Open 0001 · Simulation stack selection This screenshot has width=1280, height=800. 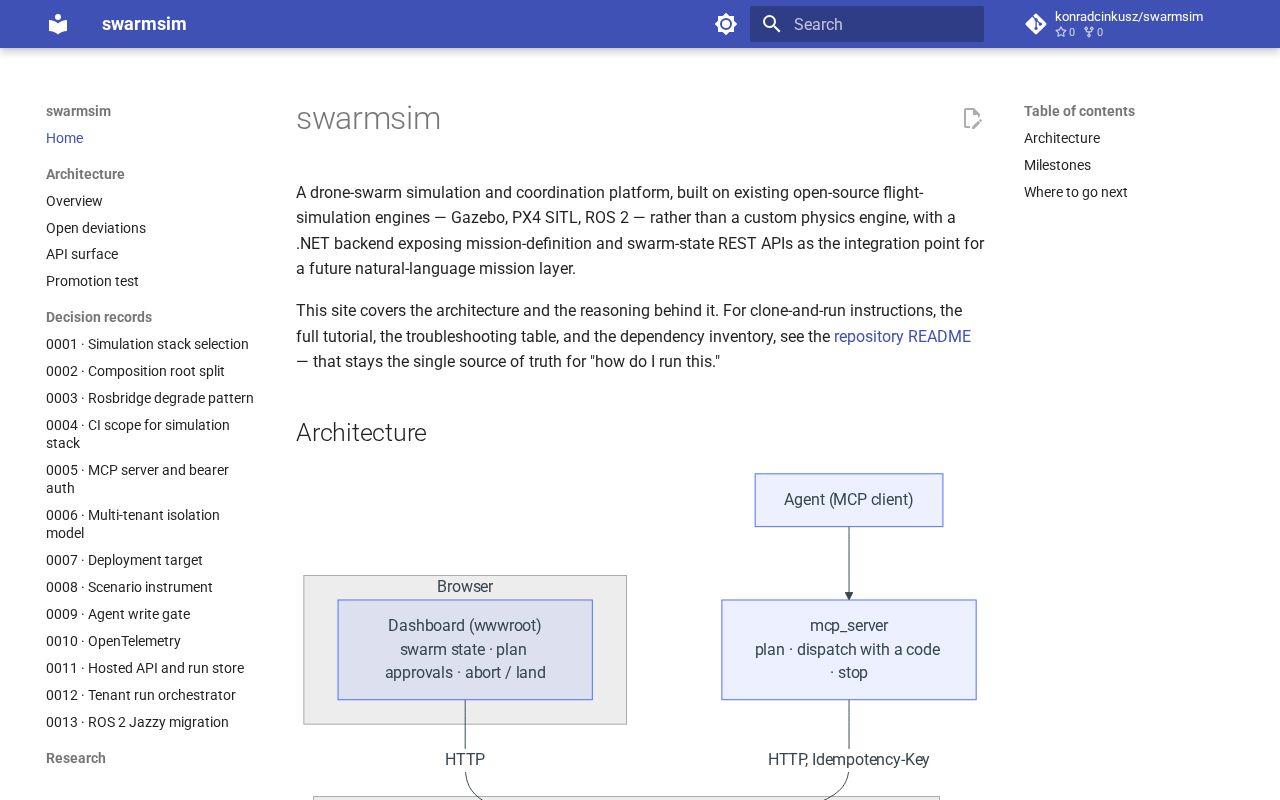coord(147,344)
